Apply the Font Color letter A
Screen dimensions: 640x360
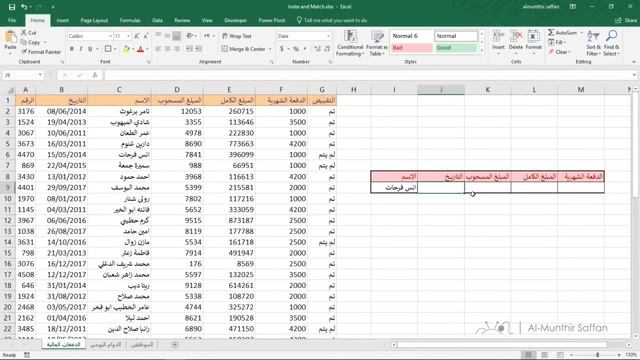(140, 49)
